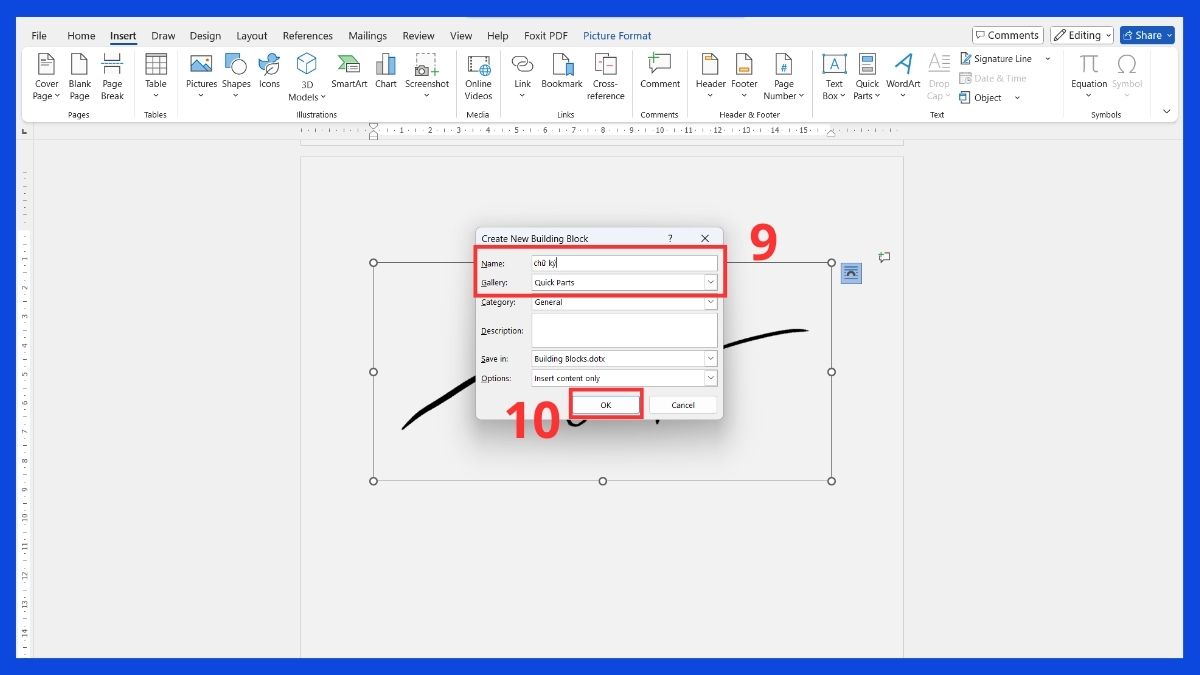
Task: Cancel the Create New Building Block dialog
Action: (683, 405)
